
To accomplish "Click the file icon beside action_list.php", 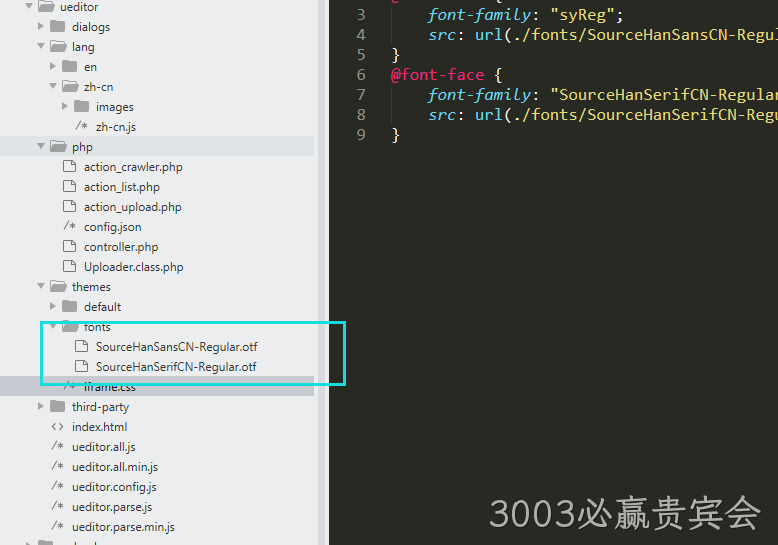I will pyautogui.click(x=69, y=186).
